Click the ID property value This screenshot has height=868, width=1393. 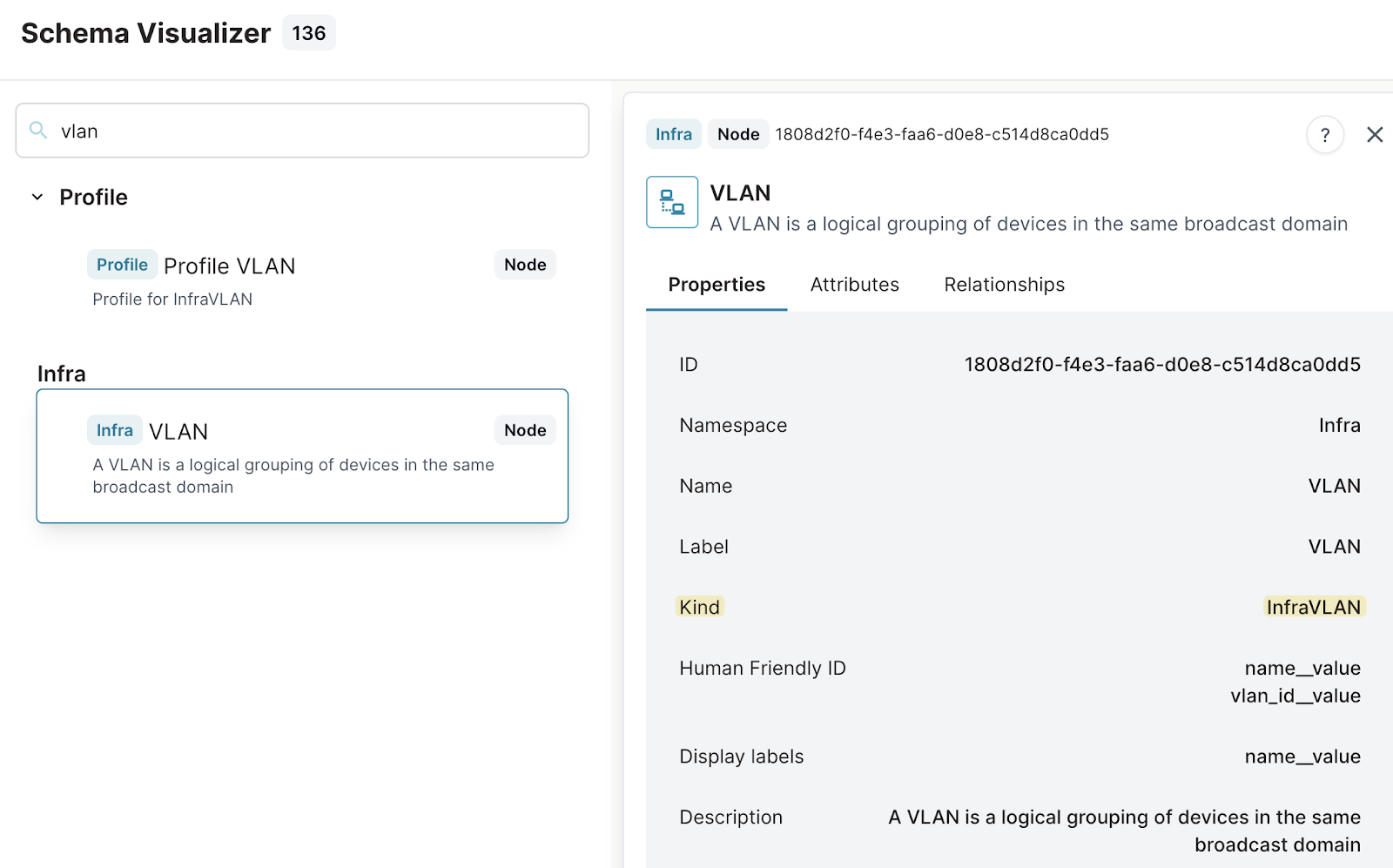(x=1162, y=364)
